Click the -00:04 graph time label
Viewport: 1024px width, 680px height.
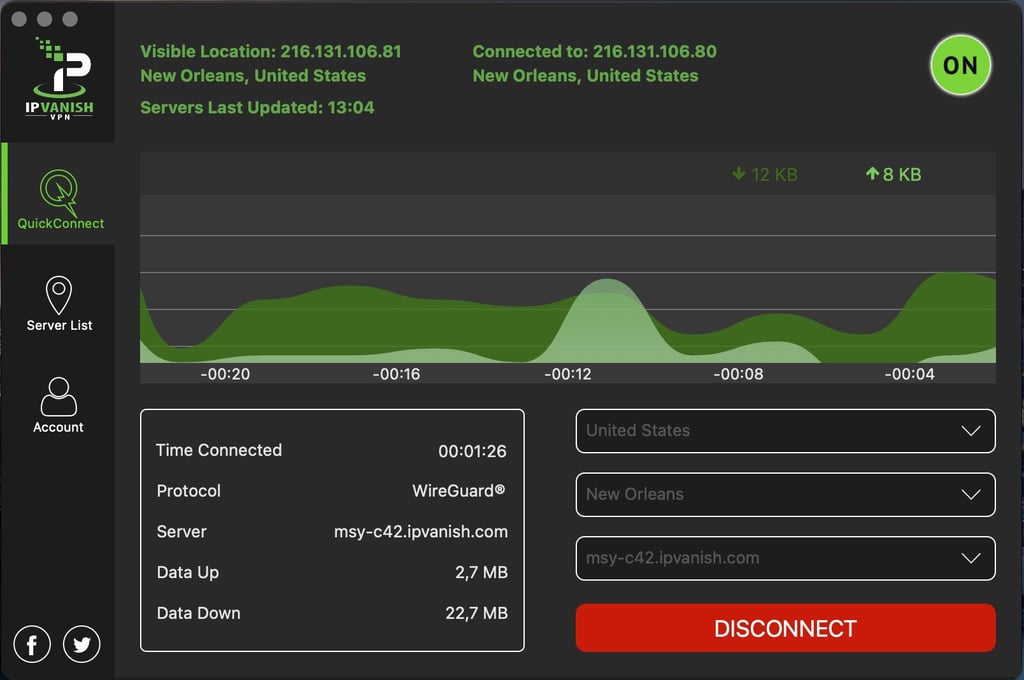(910, 374)
